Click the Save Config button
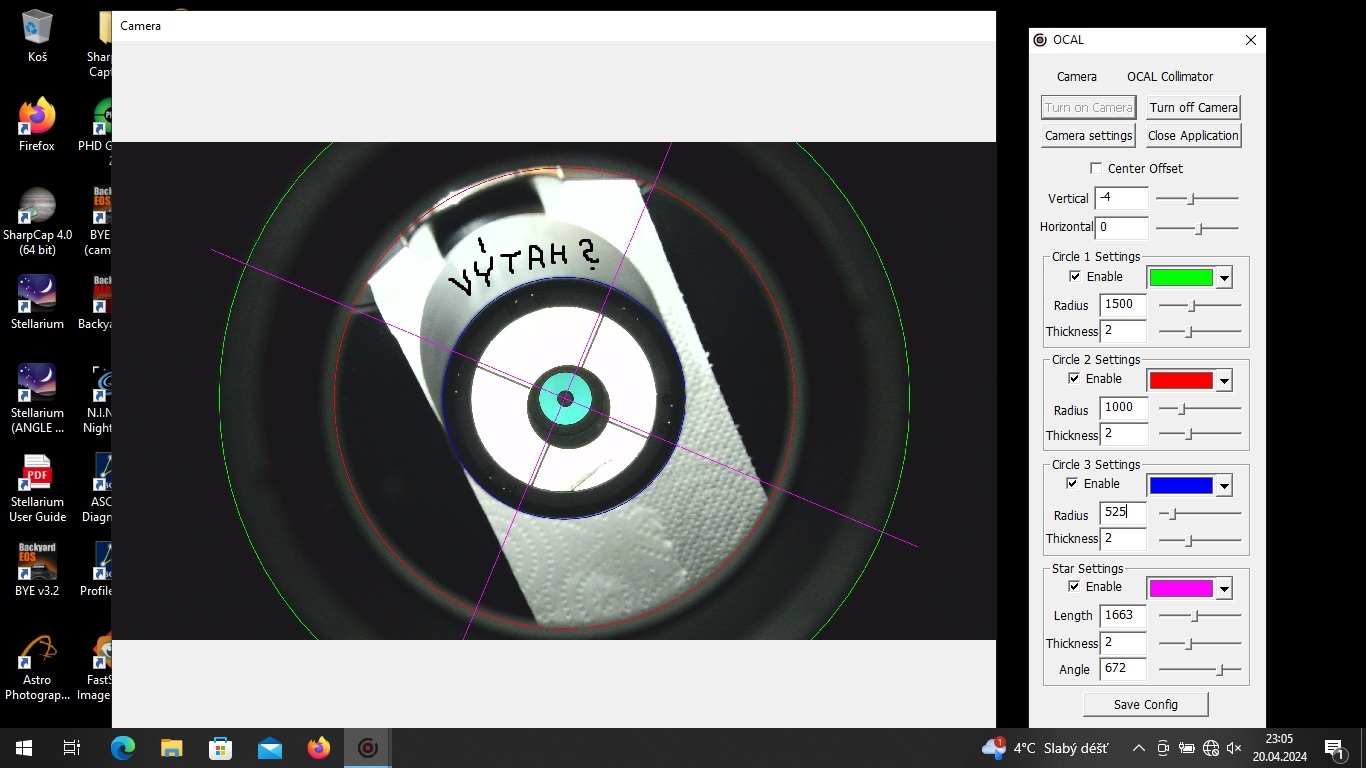 [x=1146, y=705]
